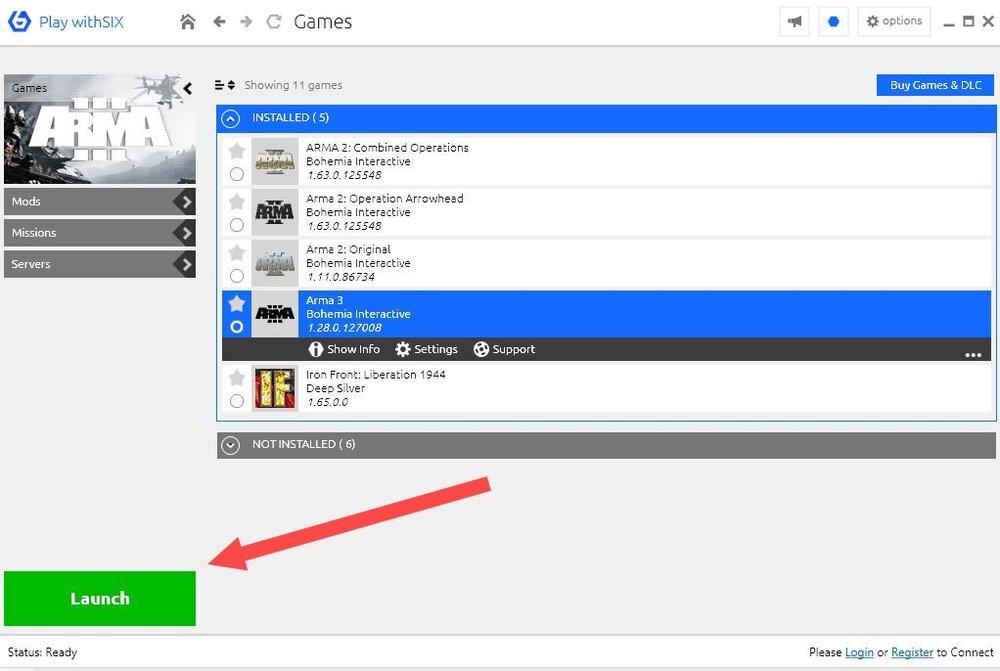Open the Games ARMA banner thumbnail
Screen dimensions: 1000x671
pyautogui.click(x=99, y=129)
